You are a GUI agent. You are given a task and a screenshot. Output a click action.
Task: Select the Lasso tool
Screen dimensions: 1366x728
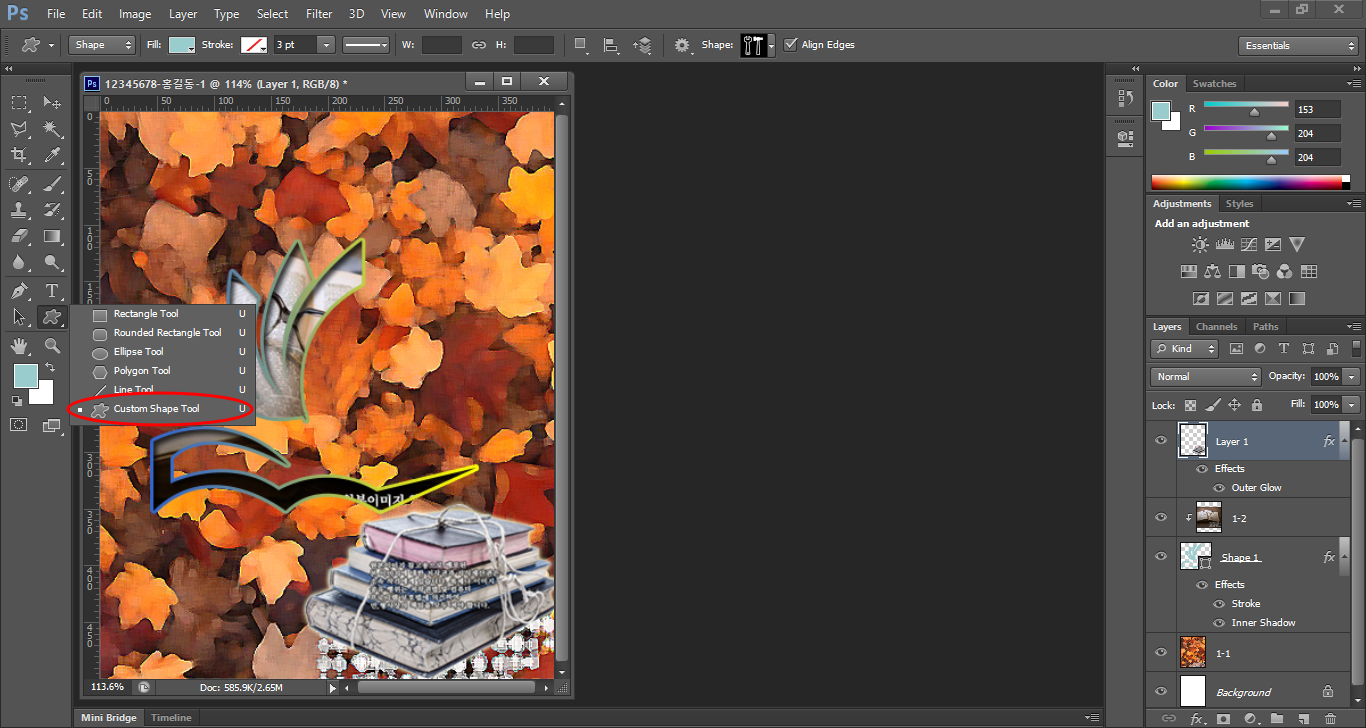pos(19,129)
